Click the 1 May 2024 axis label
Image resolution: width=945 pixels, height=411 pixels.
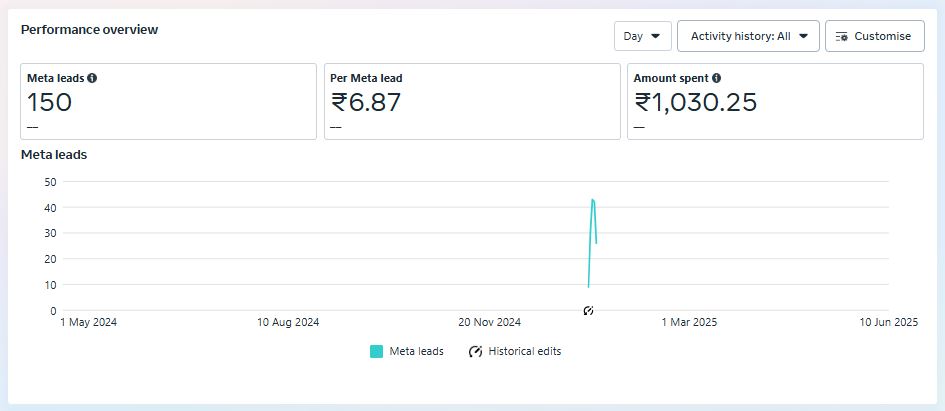(90, 322)
